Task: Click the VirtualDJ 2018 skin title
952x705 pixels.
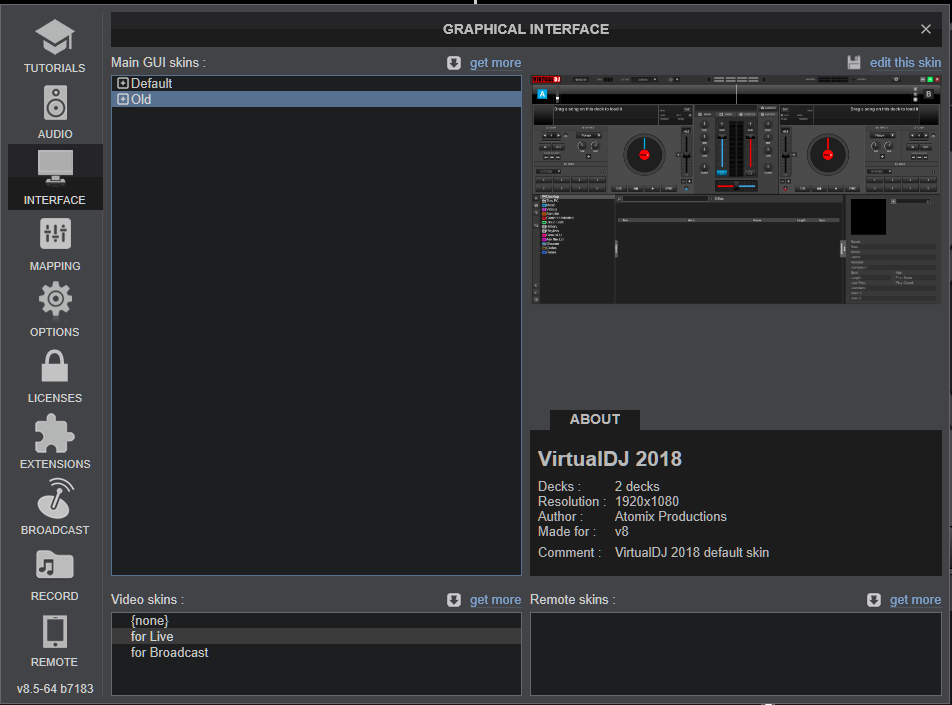Action: click(x=610, y=459)
